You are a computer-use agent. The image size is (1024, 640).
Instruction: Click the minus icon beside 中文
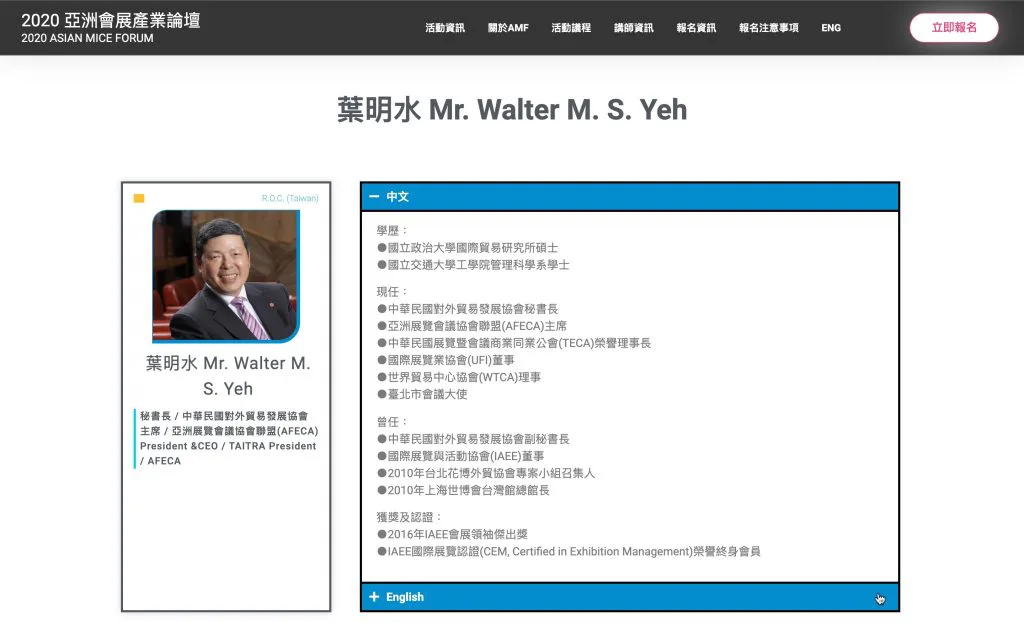[x=373, y=197]
